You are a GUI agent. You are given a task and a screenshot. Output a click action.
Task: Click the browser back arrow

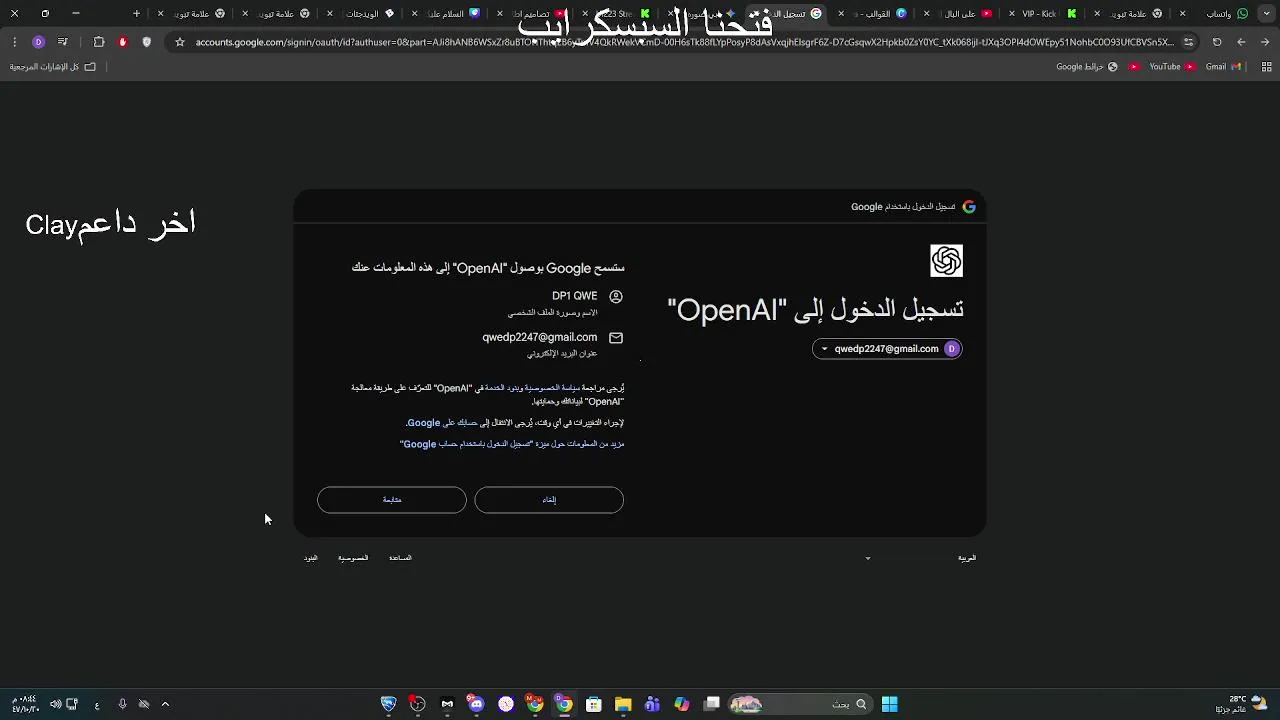(x=1265, y=42)
